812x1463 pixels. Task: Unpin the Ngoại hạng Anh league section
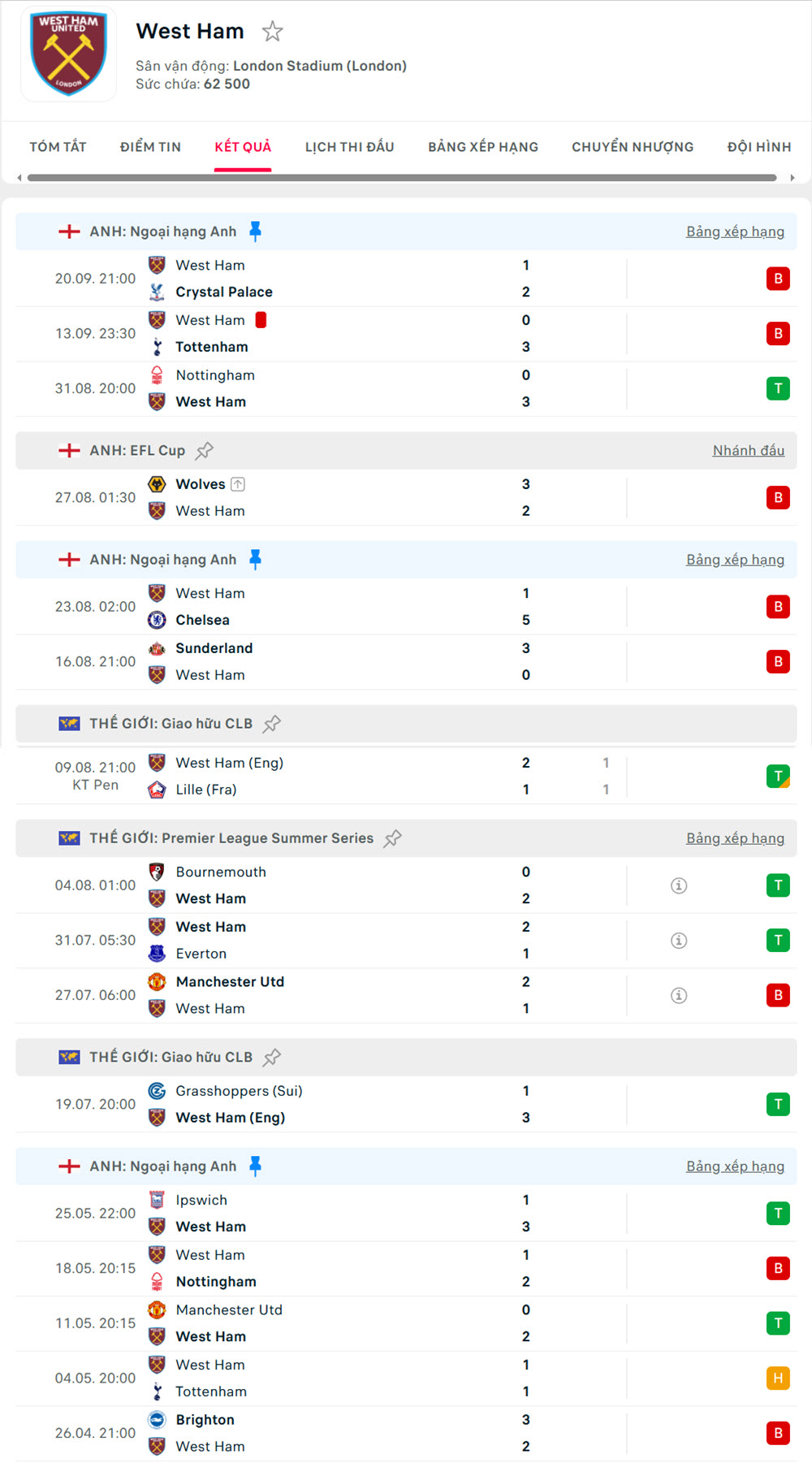click(256, 231)
